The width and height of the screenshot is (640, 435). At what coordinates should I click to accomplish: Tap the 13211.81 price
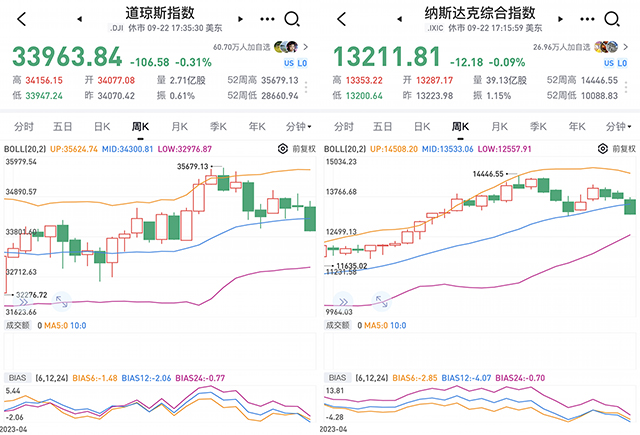(387, 57)
